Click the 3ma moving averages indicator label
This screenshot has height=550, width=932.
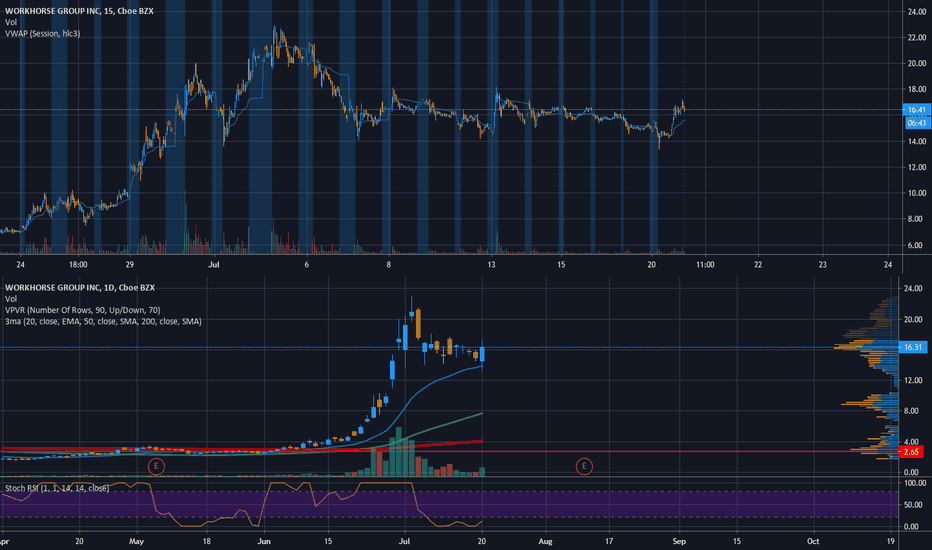pos(103,321)
